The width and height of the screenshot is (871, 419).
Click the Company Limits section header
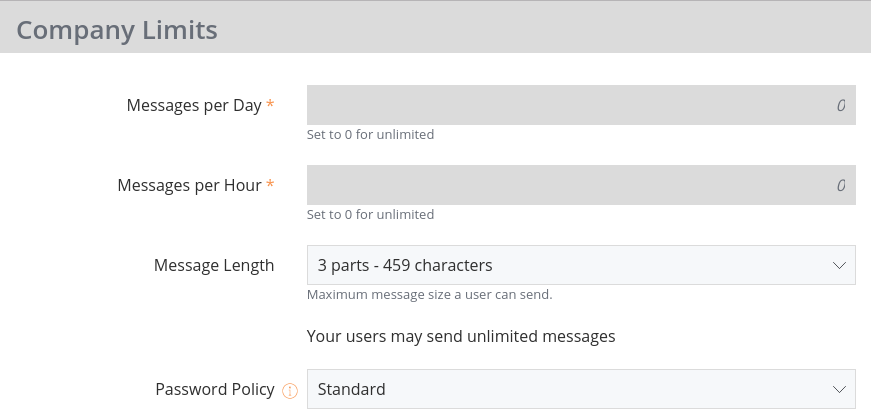[x=117, y=30]
